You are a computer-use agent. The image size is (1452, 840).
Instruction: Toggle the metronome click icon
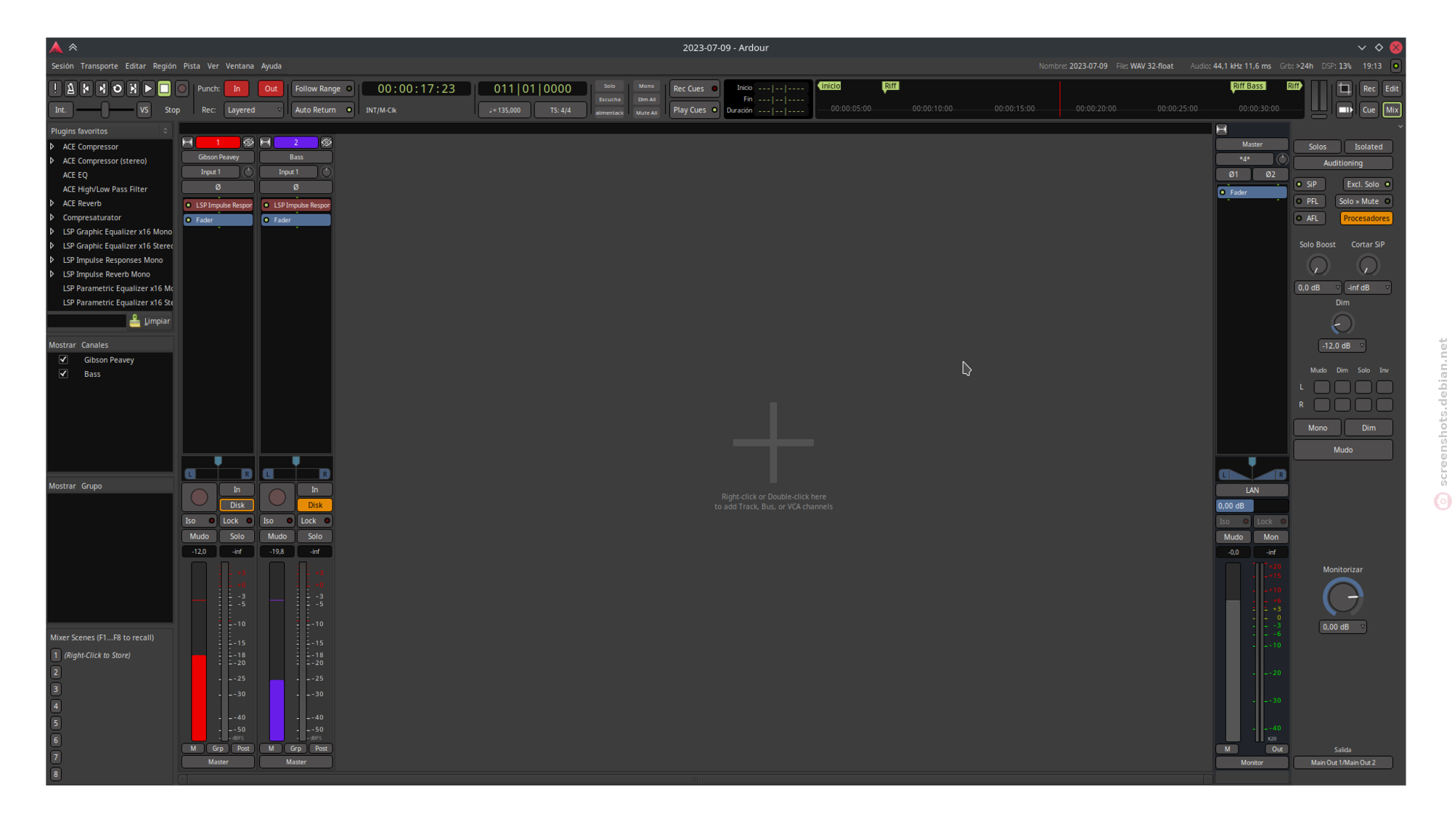pyautogui.click(x=70, y=89)
